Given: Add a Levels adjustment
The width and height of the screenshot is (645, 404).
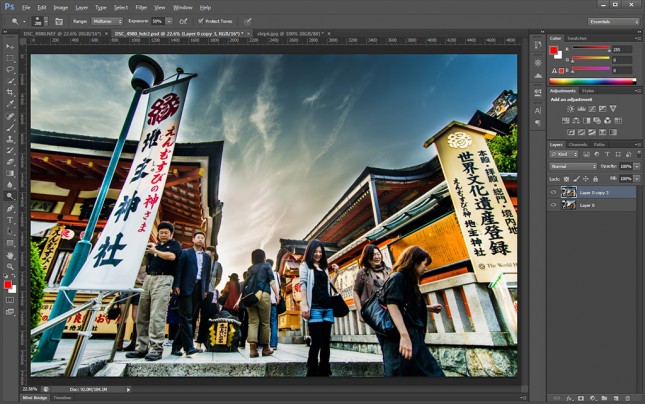Looking at the screenshot, I should 581,109.
